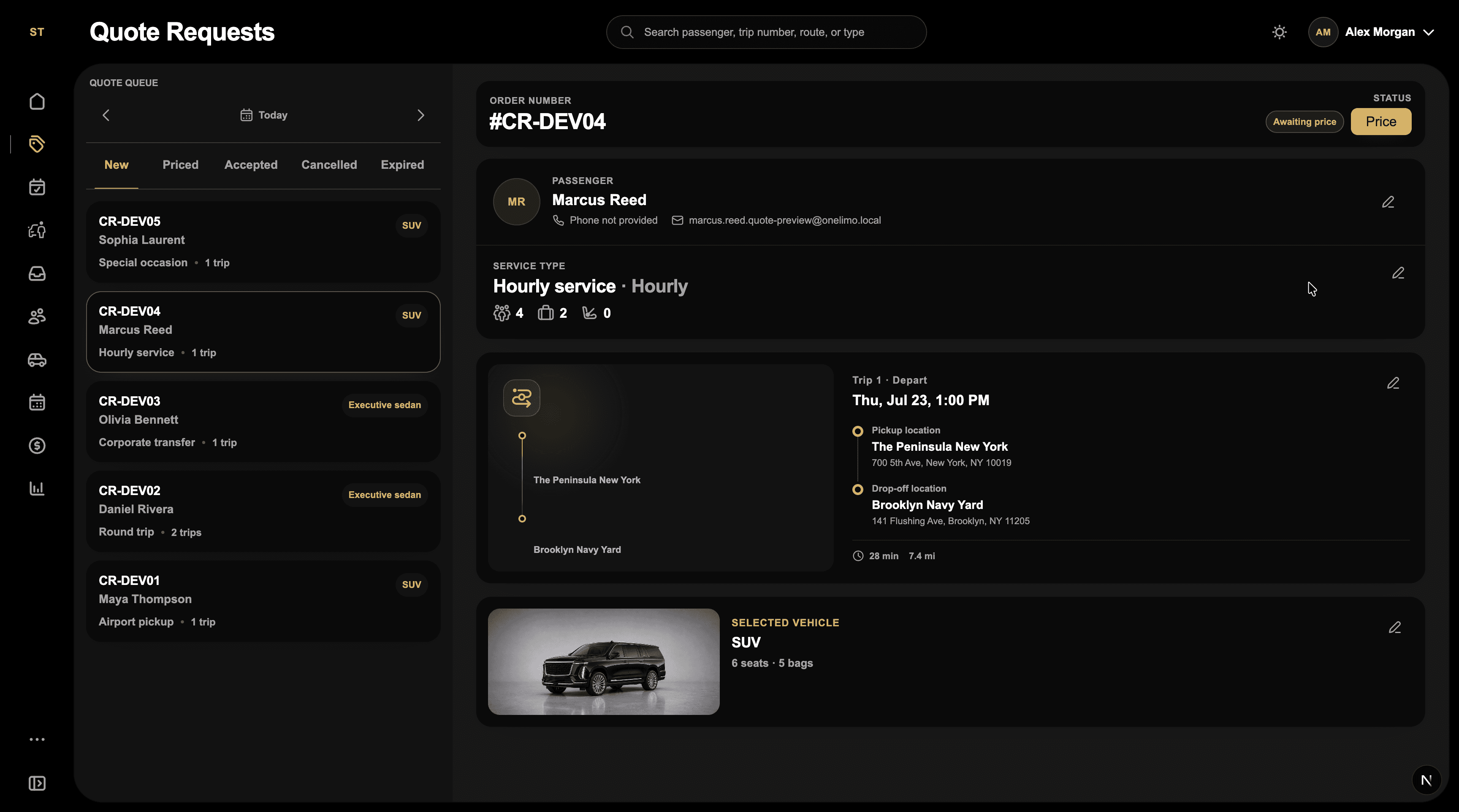
Task: Open the reports bar-chart sidebar icon
Action: pyautogui.click(x=37, y=489)
